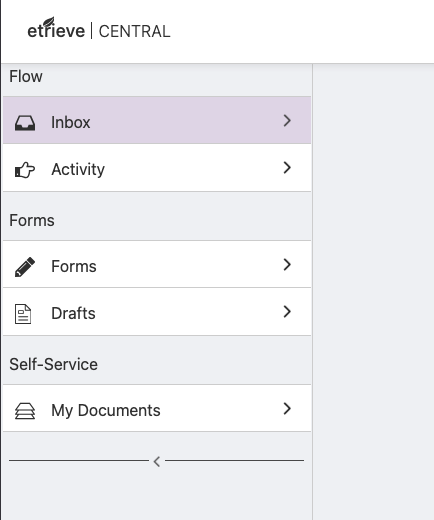Open the Drafts menu item
Screen dimensions: 434x520
click(157, 312)
